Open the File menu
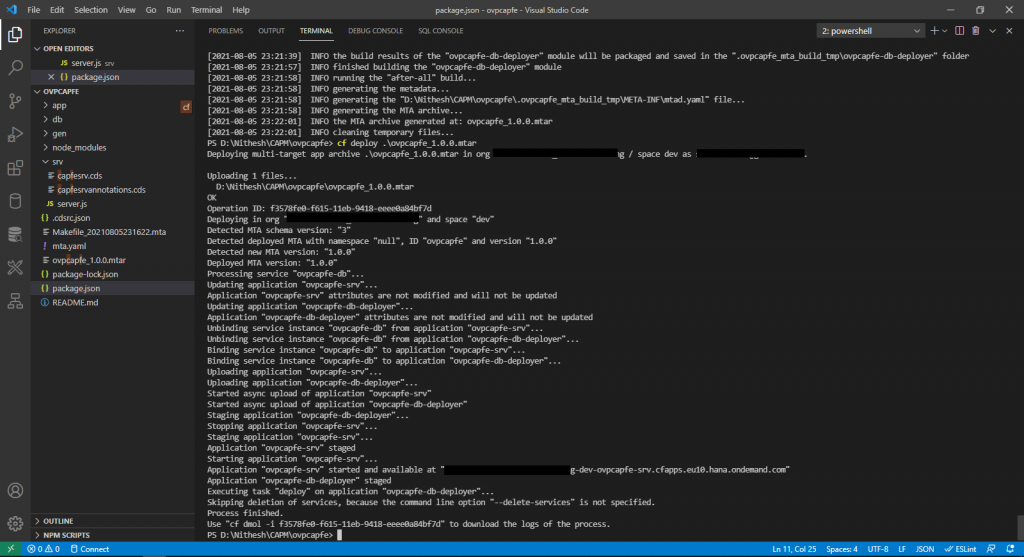The width and height of the screenshot is (1024, 557). [x=33, y=10]
